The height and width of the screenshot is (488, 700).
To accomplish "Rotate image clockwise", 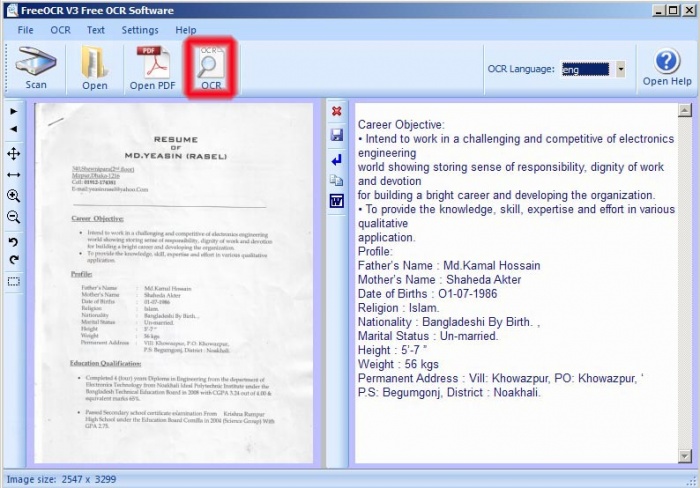I will click(14, 259).
